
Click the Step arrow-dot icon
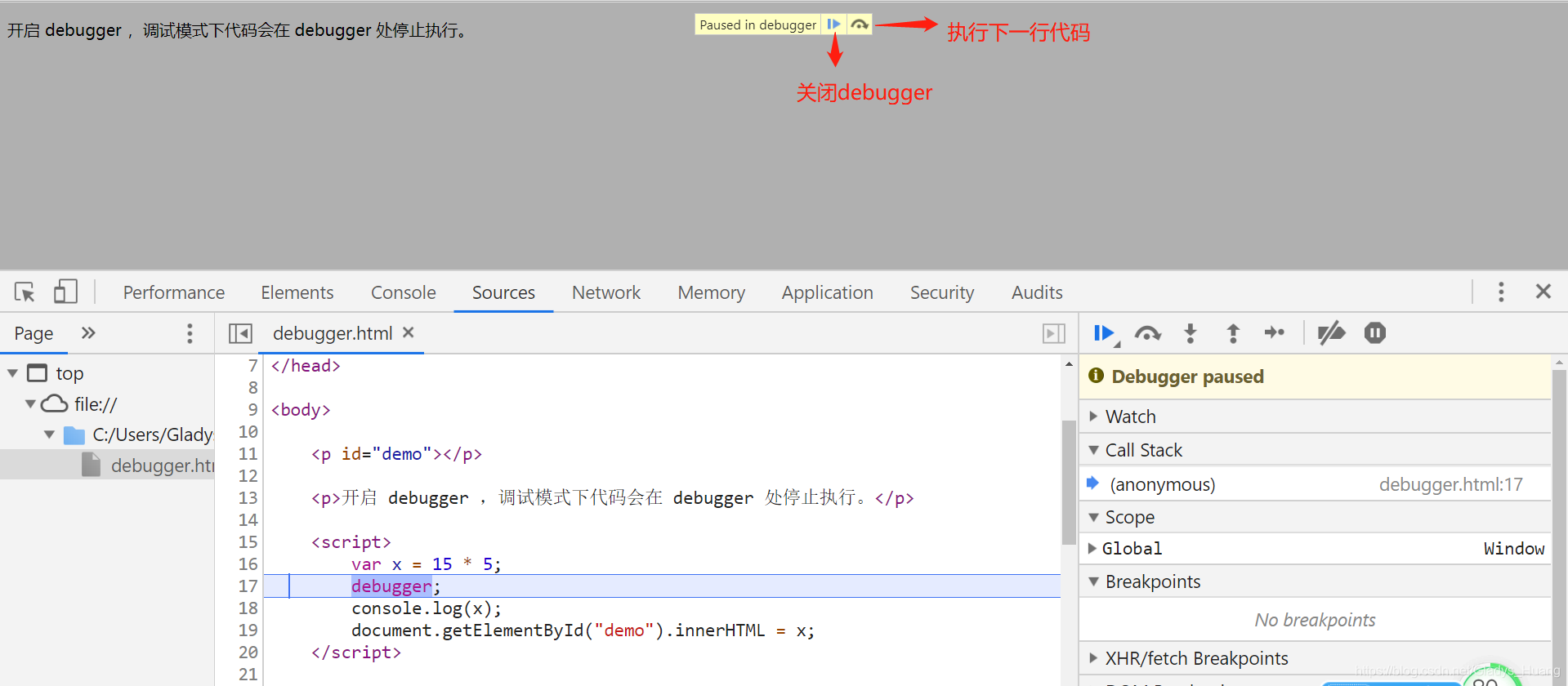[1275, 332]
